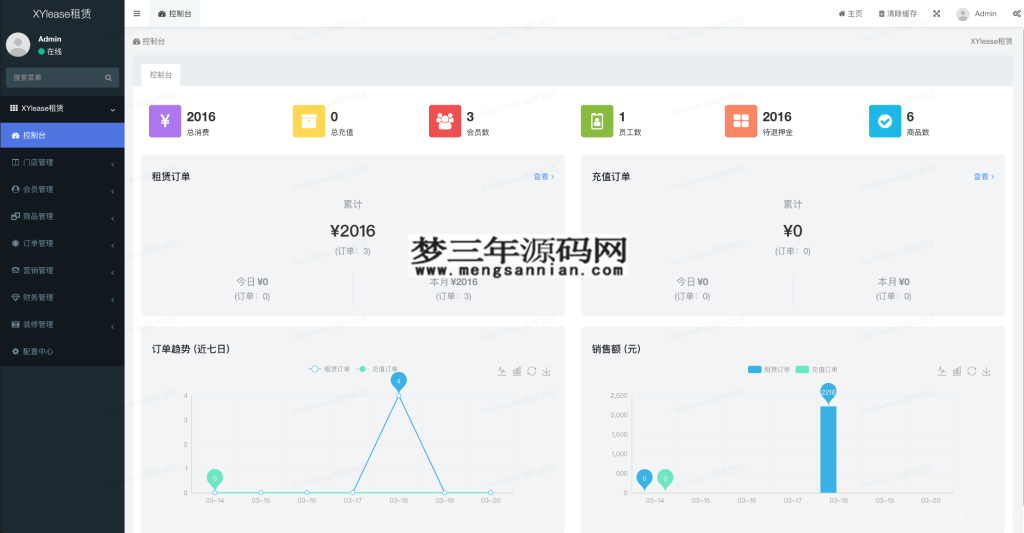The width and height of the screenshot is (1024, 533).
Task: Click the purple yen 总消费 icon
Action: (x=165, y=121)
